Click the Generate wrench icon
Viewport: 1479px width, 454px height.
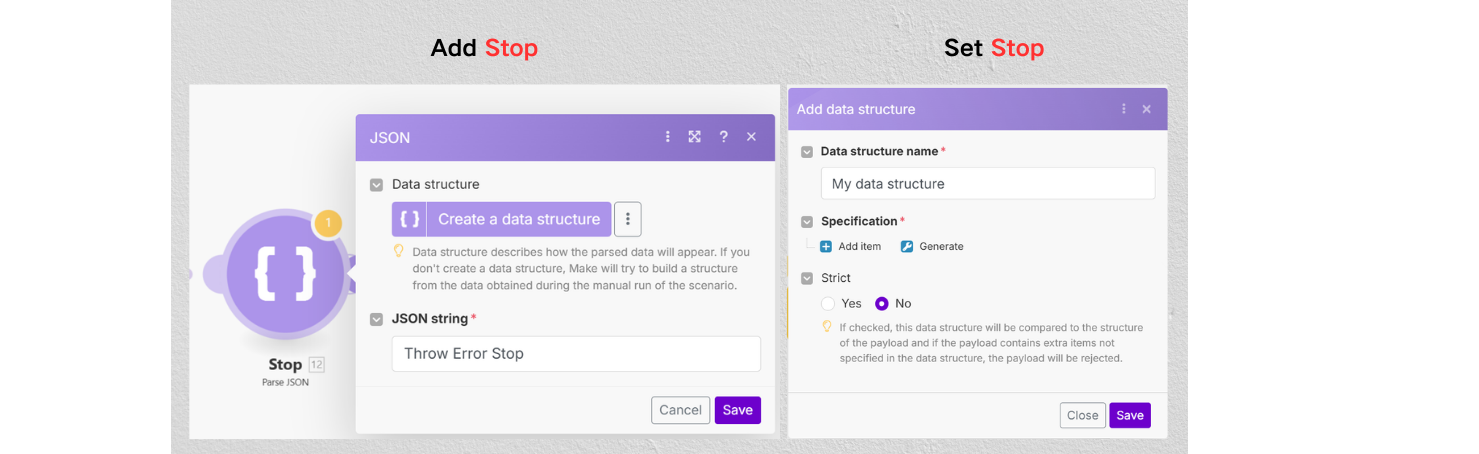point(907,246)
